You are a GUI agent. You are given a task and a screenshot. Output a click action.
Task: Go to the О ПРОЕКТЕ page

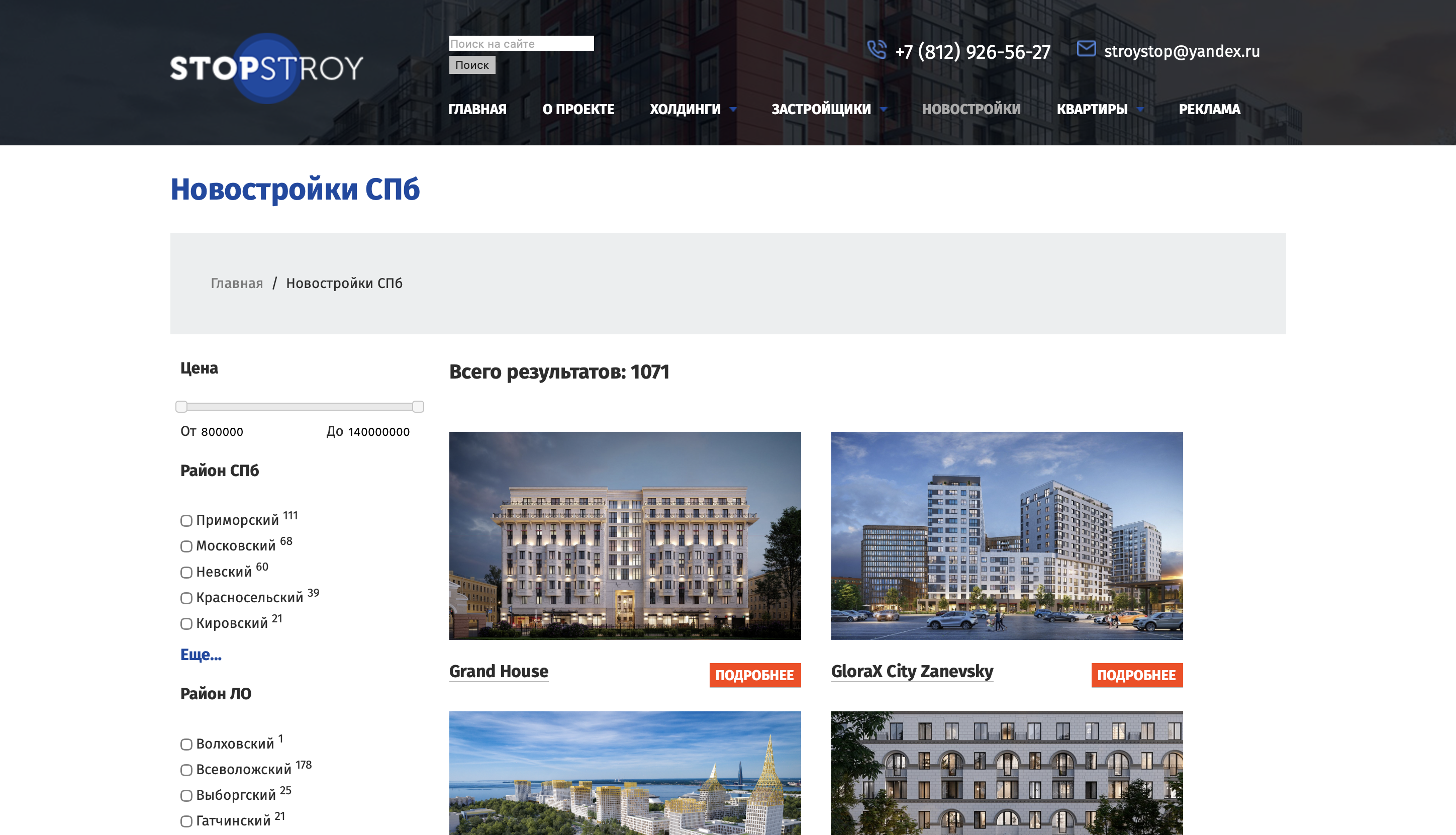(x=578, y=109)
